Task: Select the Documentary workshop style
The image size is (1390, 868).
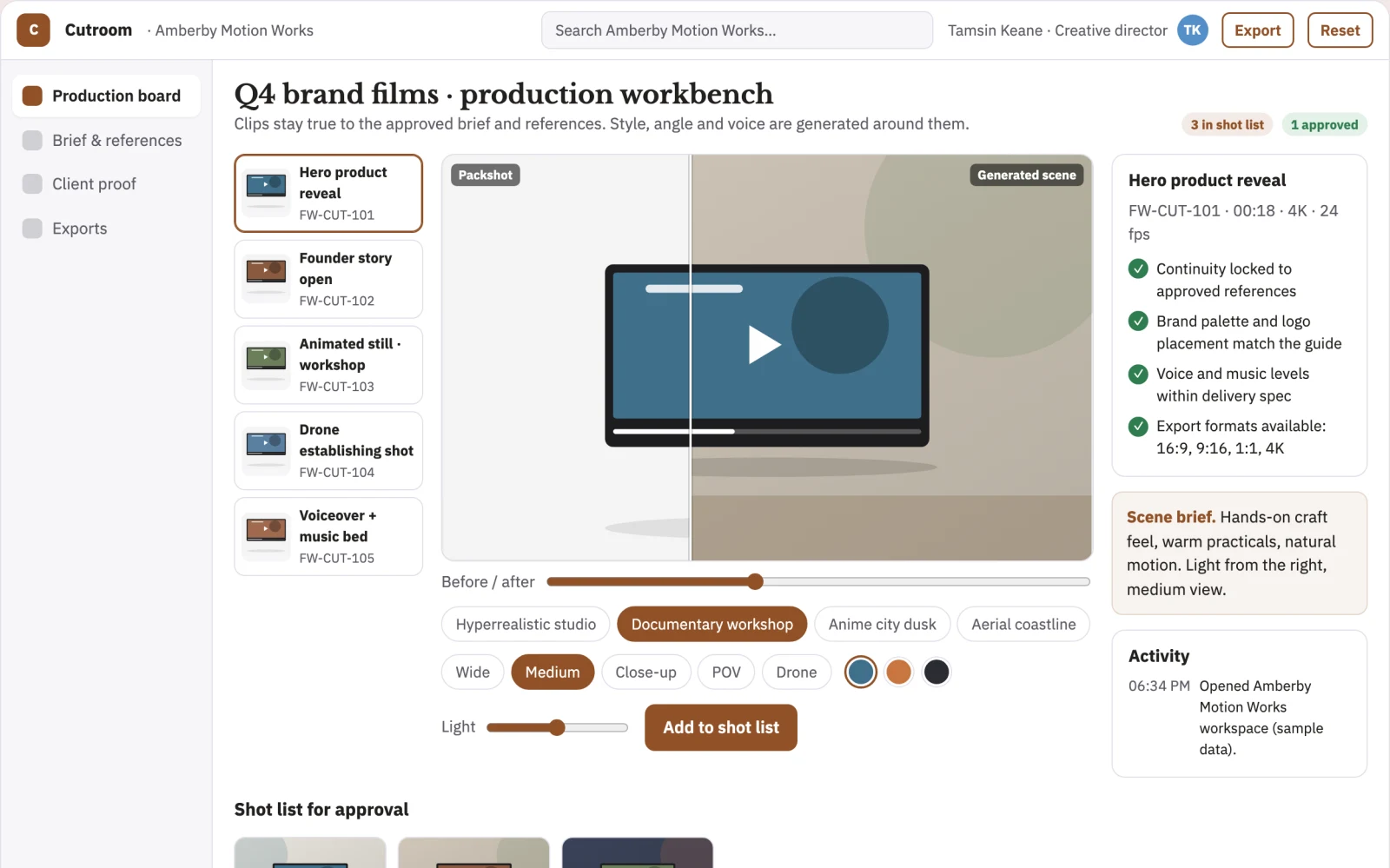Action: 712,624
